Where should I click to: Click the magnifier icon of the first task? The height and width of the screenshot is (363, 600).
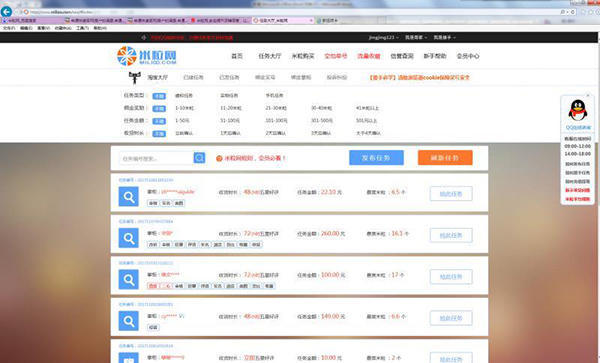129,197
